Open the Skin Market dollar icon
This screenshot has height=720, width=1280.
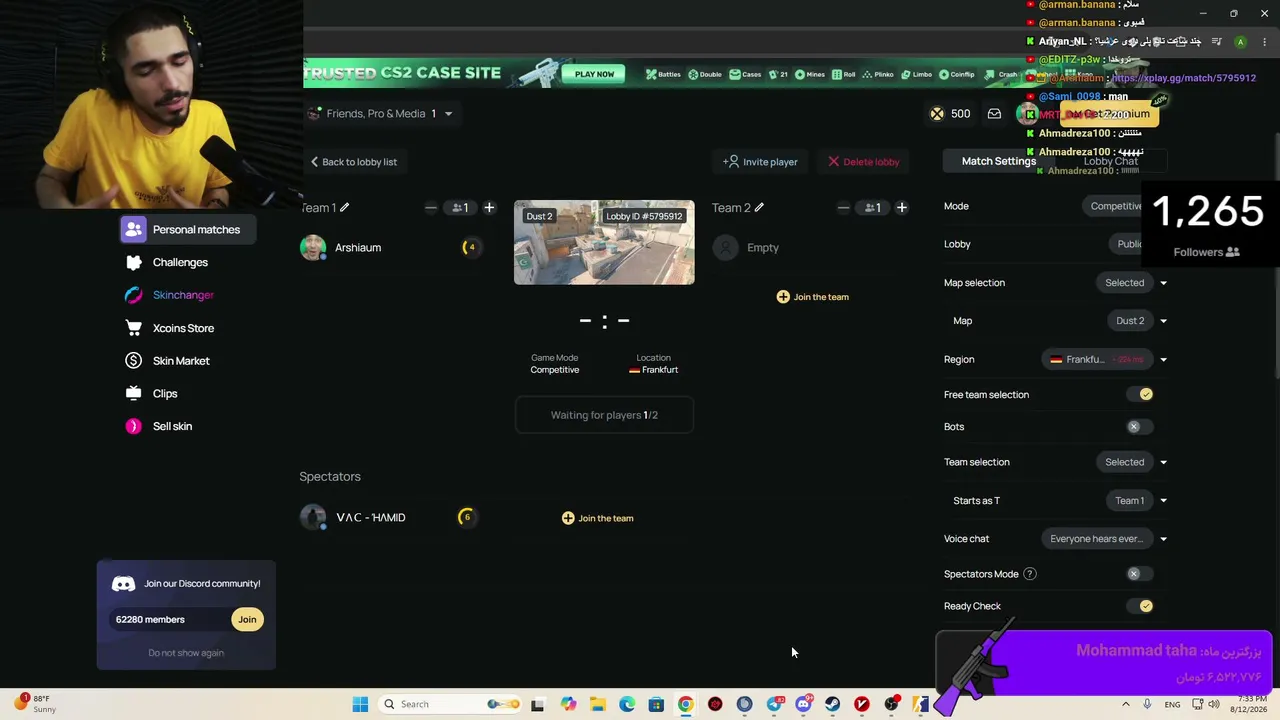(x=133, y=361)
